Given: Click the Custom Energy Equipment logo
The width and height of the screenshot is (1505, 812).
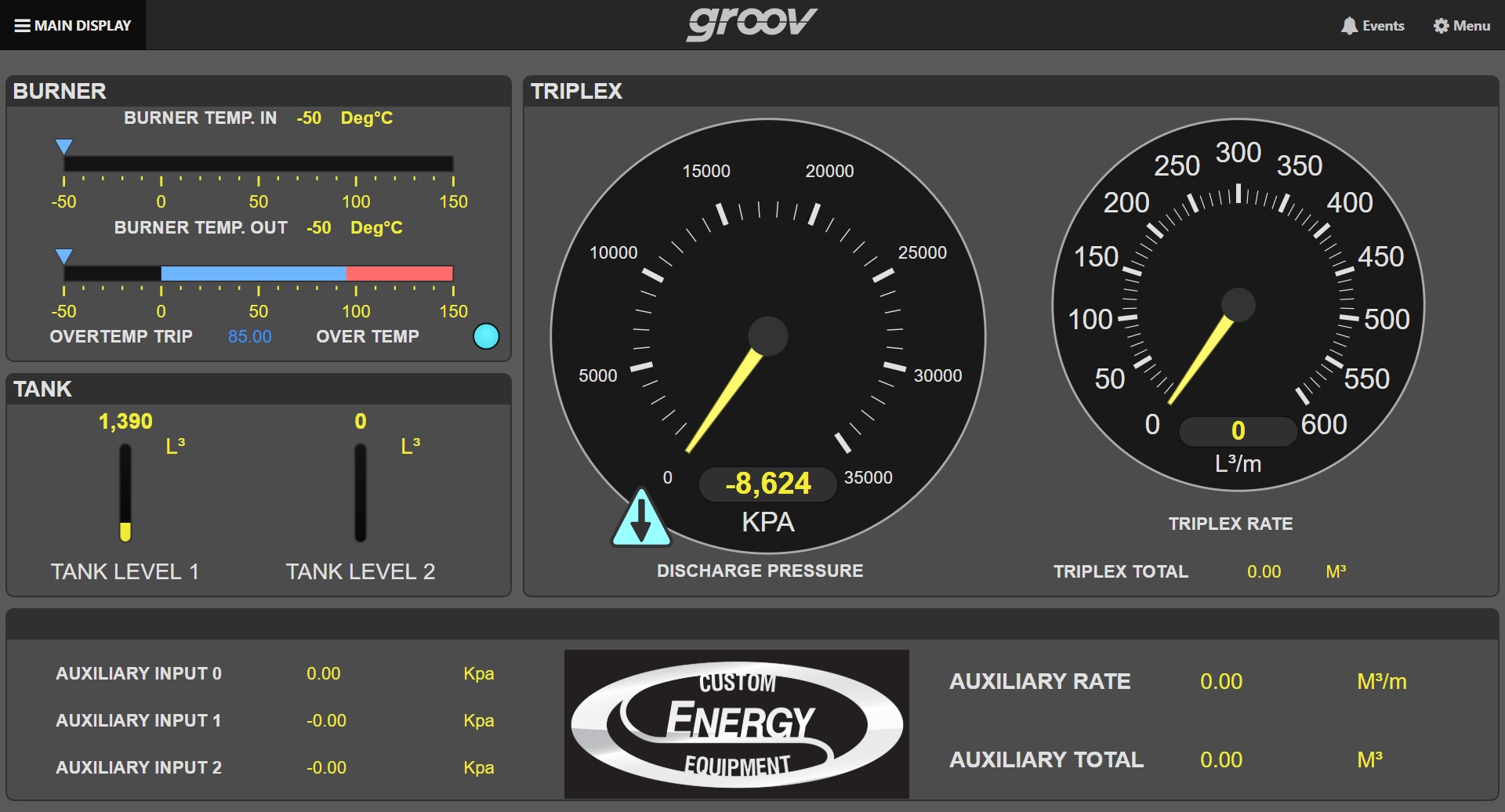Looking at the screenshot, I should (737, 723).
